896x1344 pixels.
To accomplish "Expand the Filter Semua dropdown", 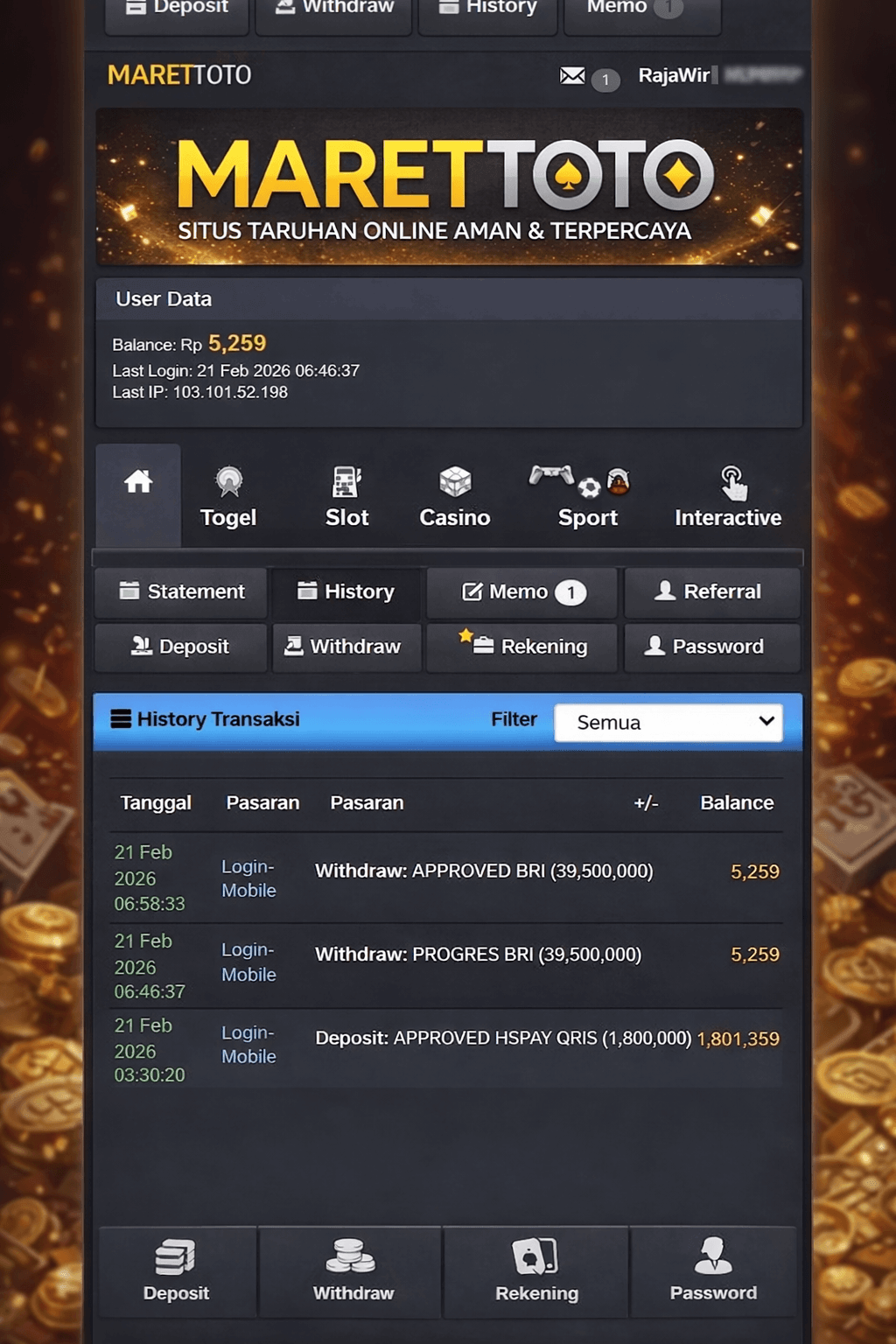I will click(668, 723).
